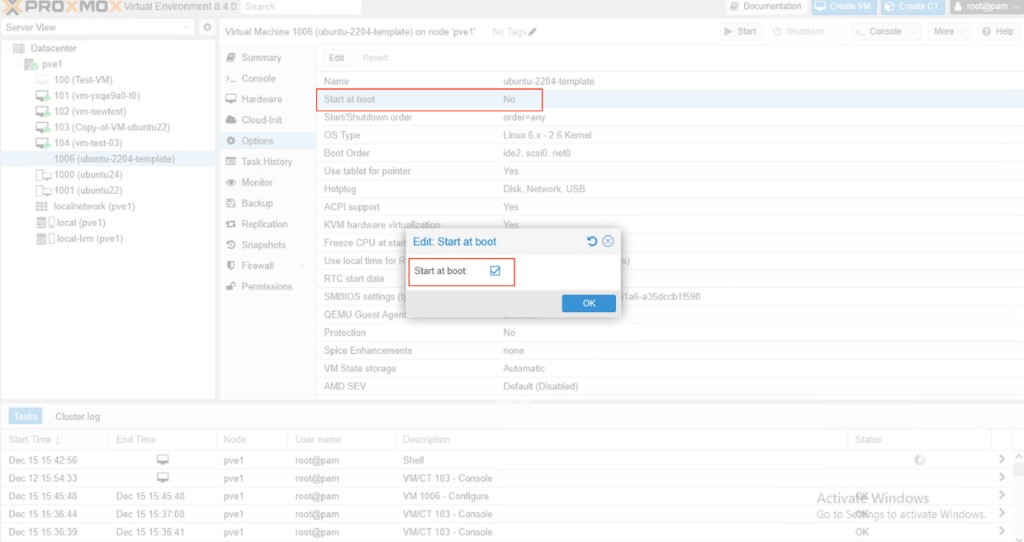Select the Start at boot option row
The image size is (1024, 542).
670,99
